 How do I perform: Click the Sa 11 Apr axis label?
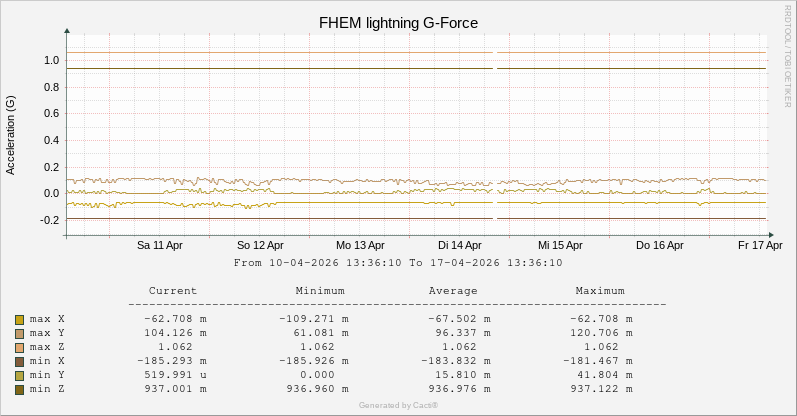pyautogui.click(x=160, y=245)
